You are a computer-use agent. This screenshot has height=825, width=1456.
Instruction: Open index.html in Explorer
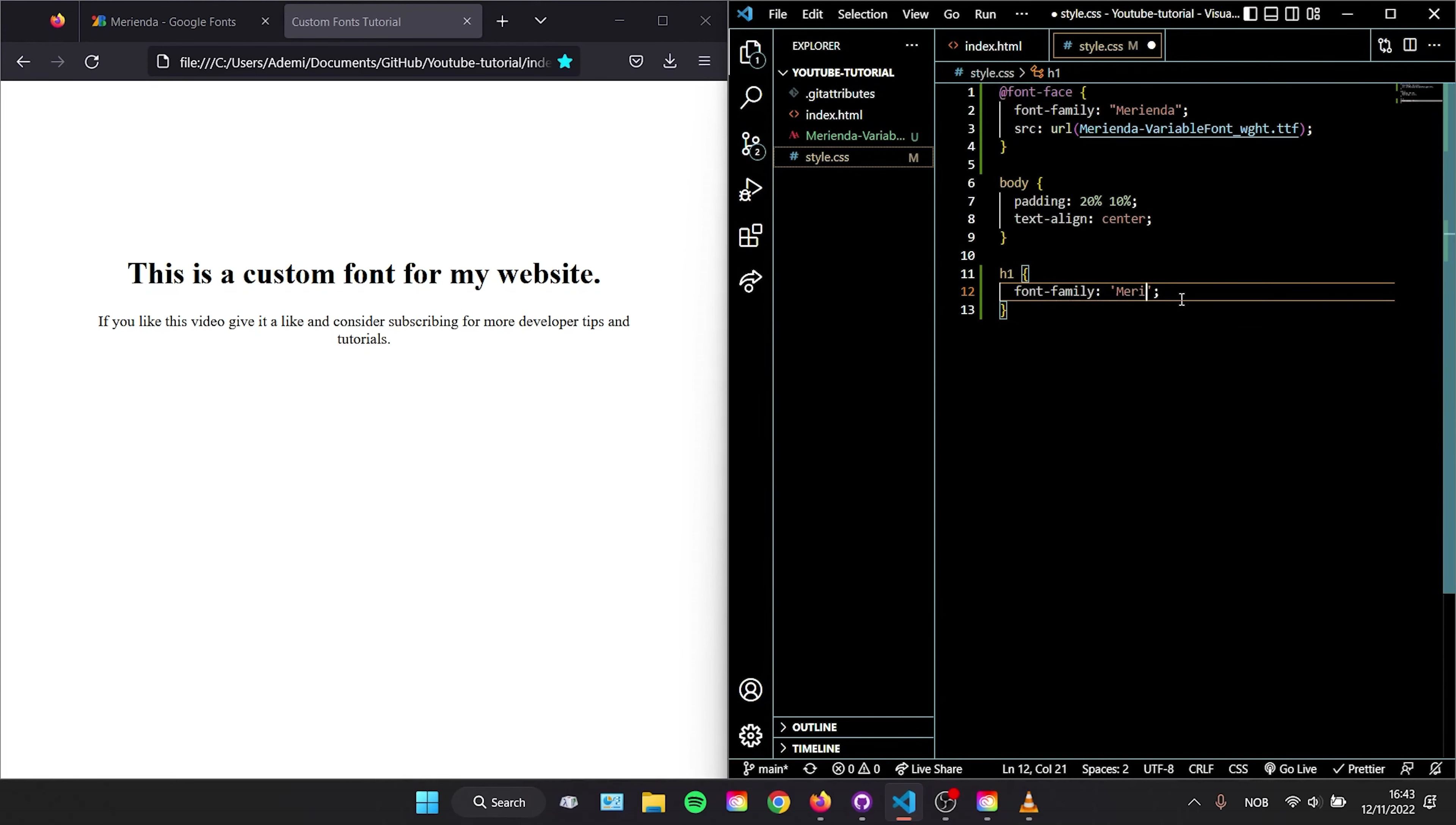click(854, 115)
